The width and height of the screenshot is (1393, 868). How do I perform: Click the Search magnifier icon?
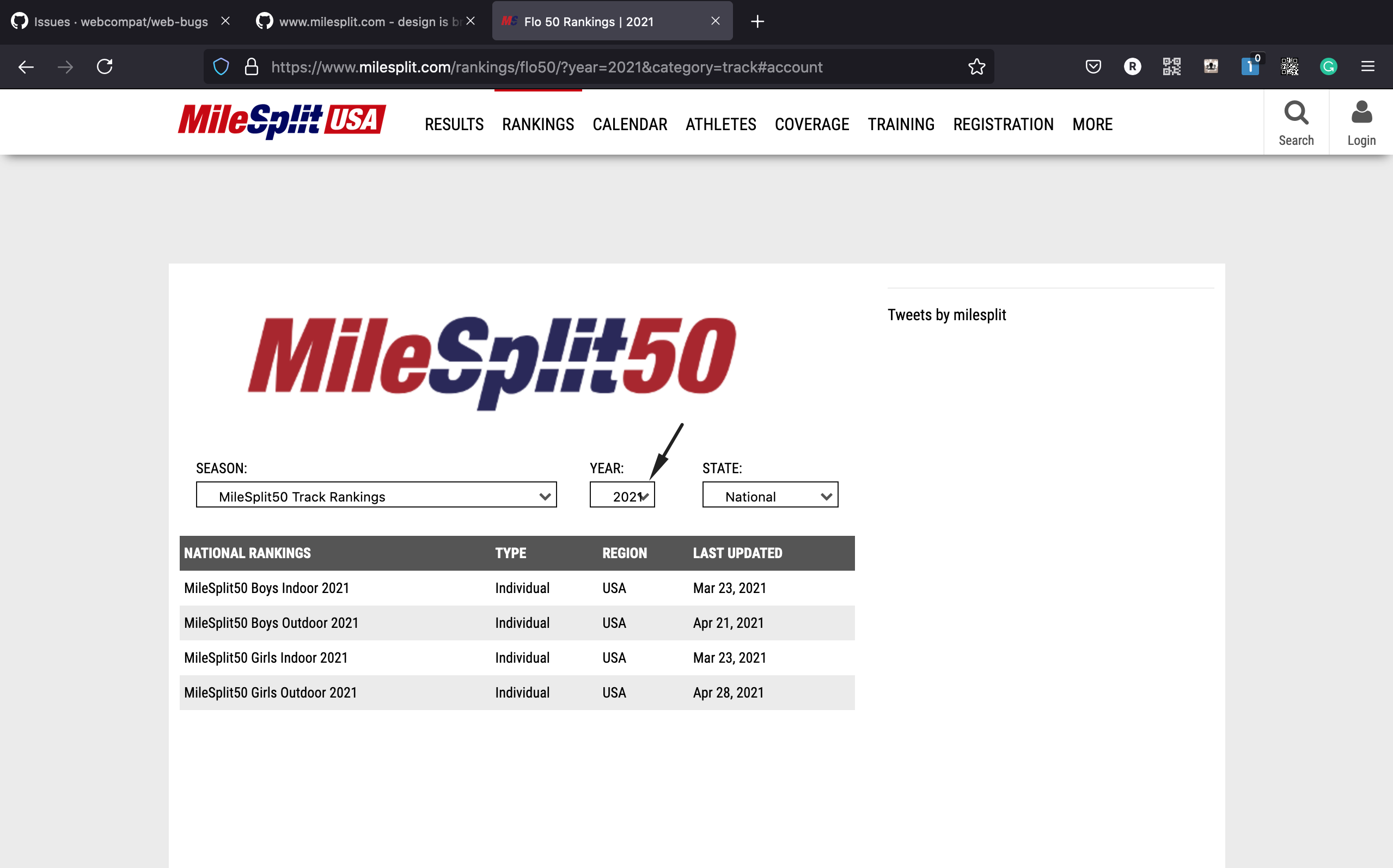[1296, 114]
